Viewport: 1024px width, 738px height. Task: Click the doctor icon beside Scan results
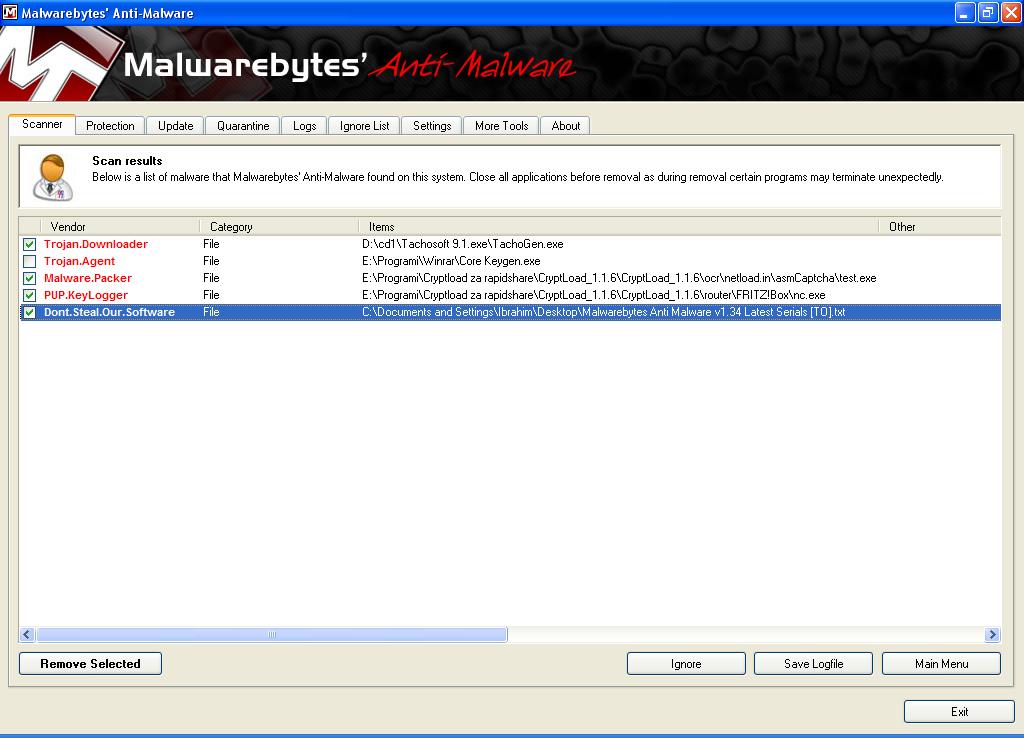52,176
